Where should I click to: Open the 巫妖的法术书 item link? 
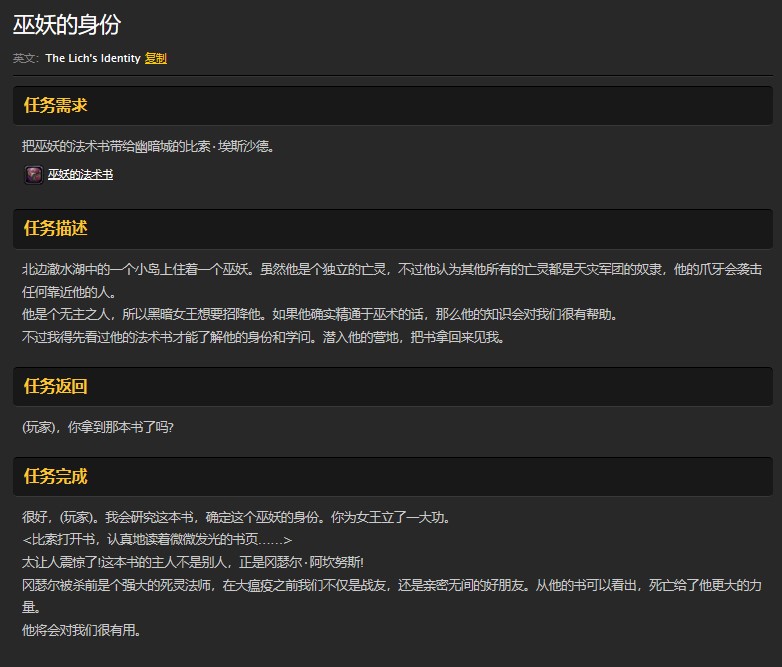coord(80,175)
